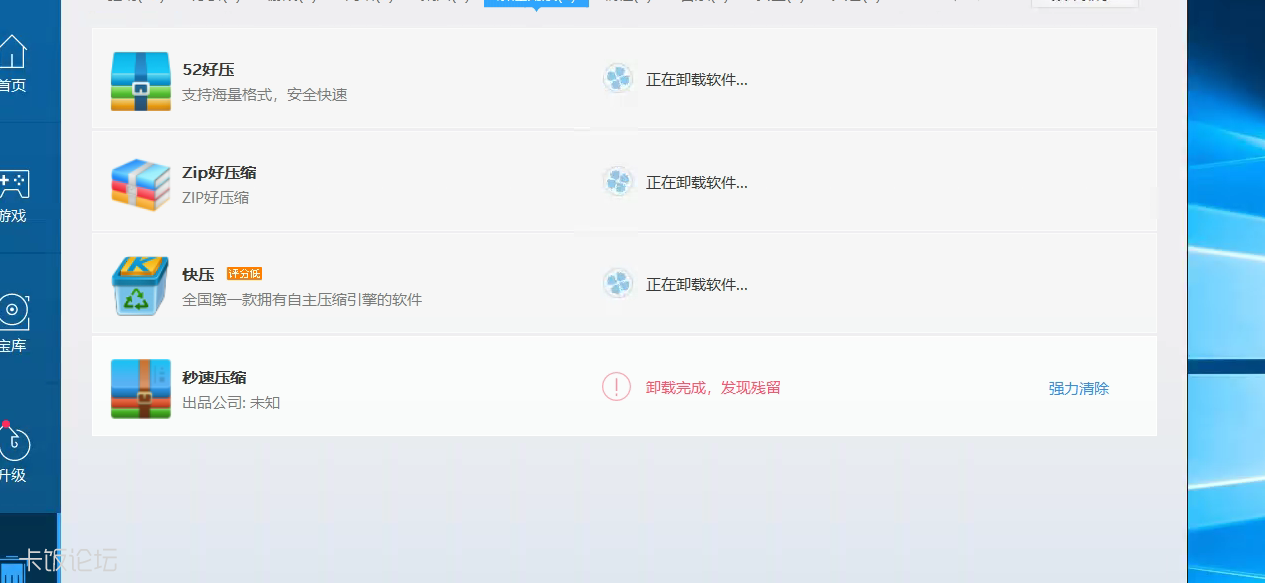Click the Zip好压缩 application icon

pos(141,184)
